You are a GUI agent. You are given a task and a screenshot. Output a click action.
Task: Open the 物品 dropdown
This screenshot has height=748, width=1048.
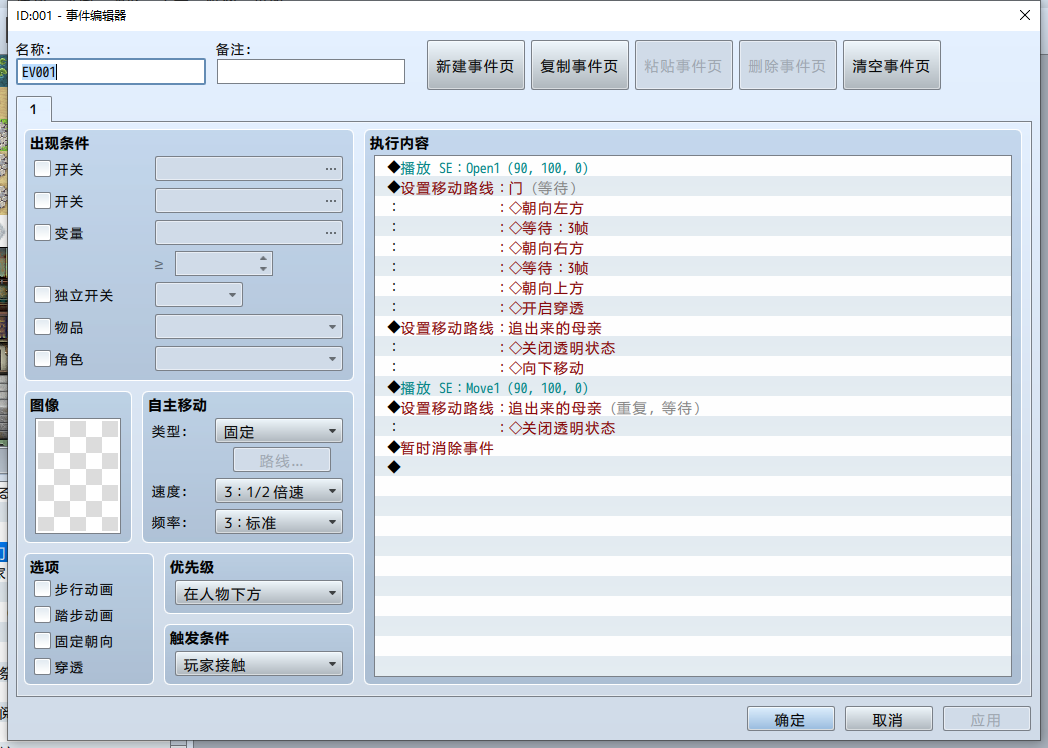tap(249, 327)
